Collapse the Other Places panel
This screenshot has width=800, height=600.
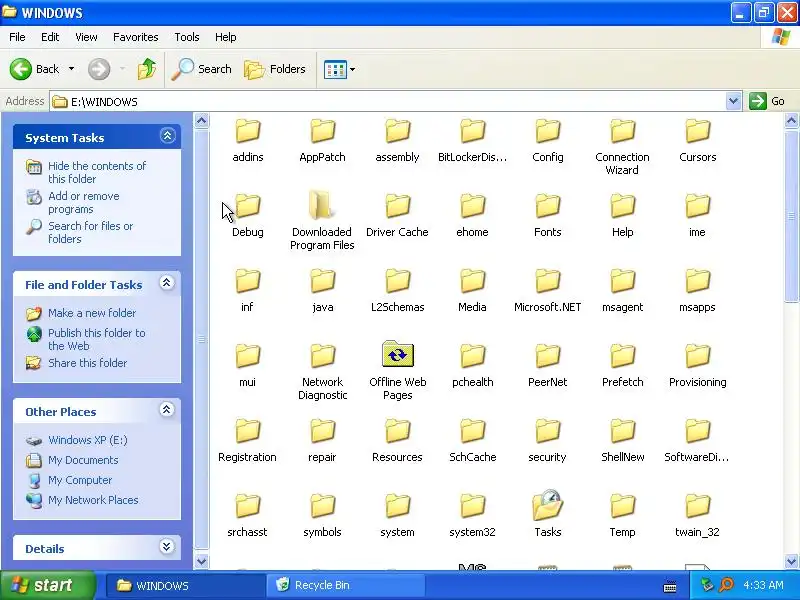pos(166,409)
